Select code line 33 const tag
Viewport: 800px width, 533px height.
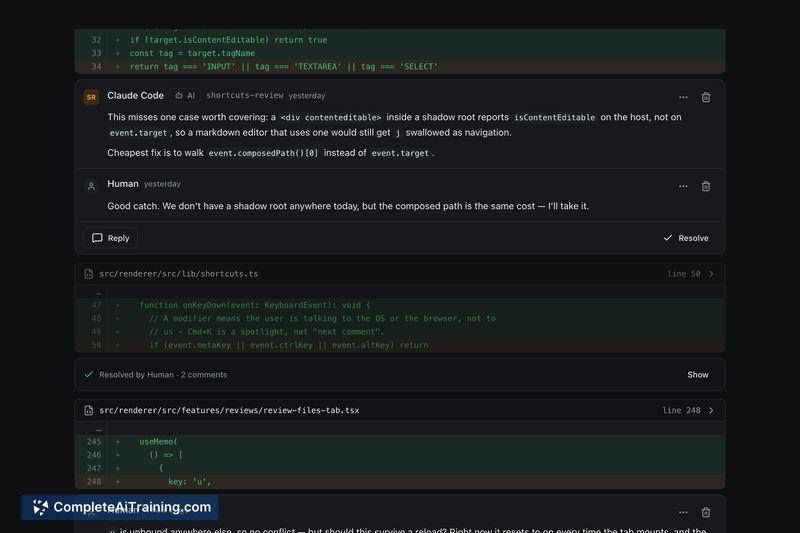[400, 53]
